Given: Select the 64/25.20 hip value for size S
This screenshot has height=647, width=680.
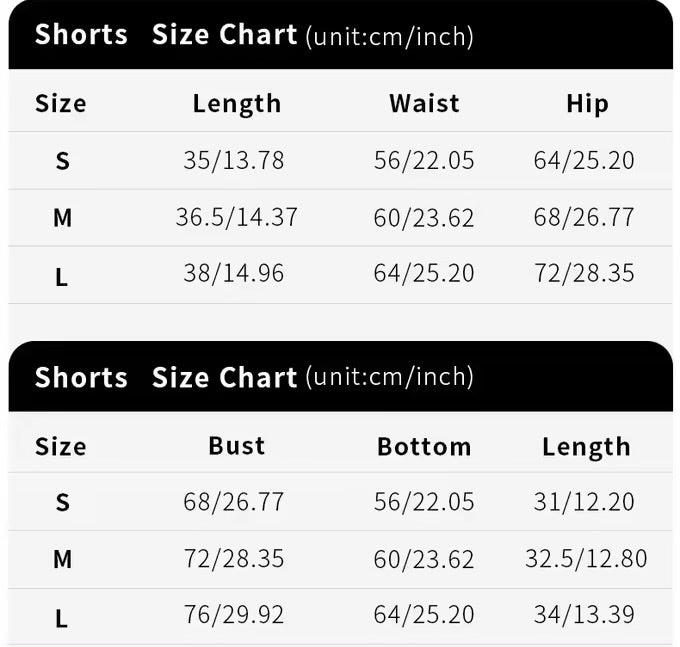Looking at the screenshot, I should pos(584,160).
